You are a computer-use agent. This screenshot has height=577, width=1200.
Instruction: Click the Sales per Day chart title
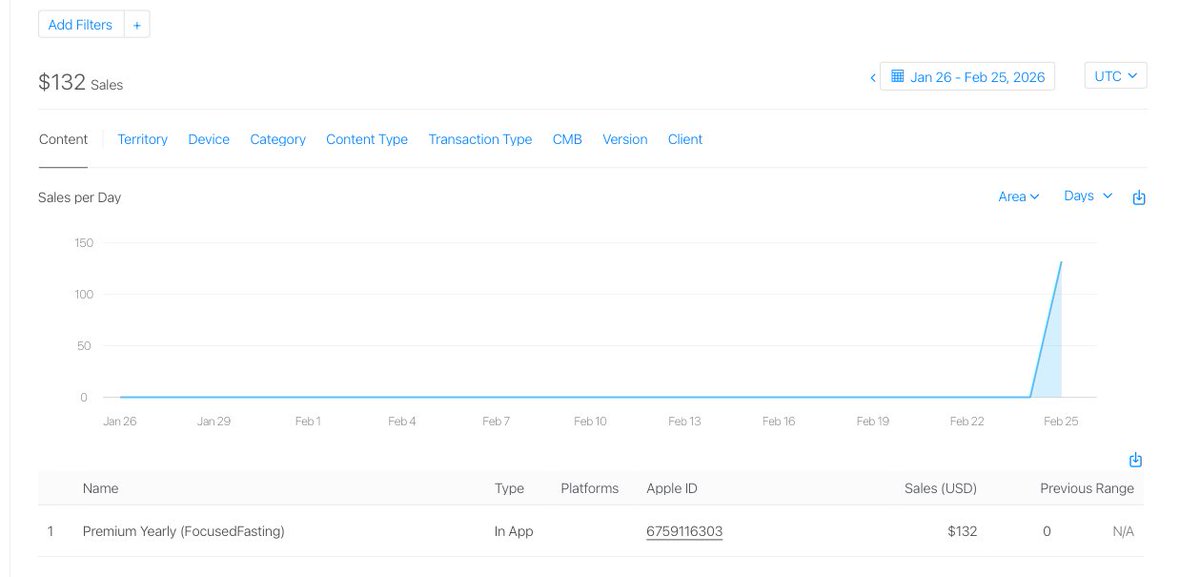(80, 198)
